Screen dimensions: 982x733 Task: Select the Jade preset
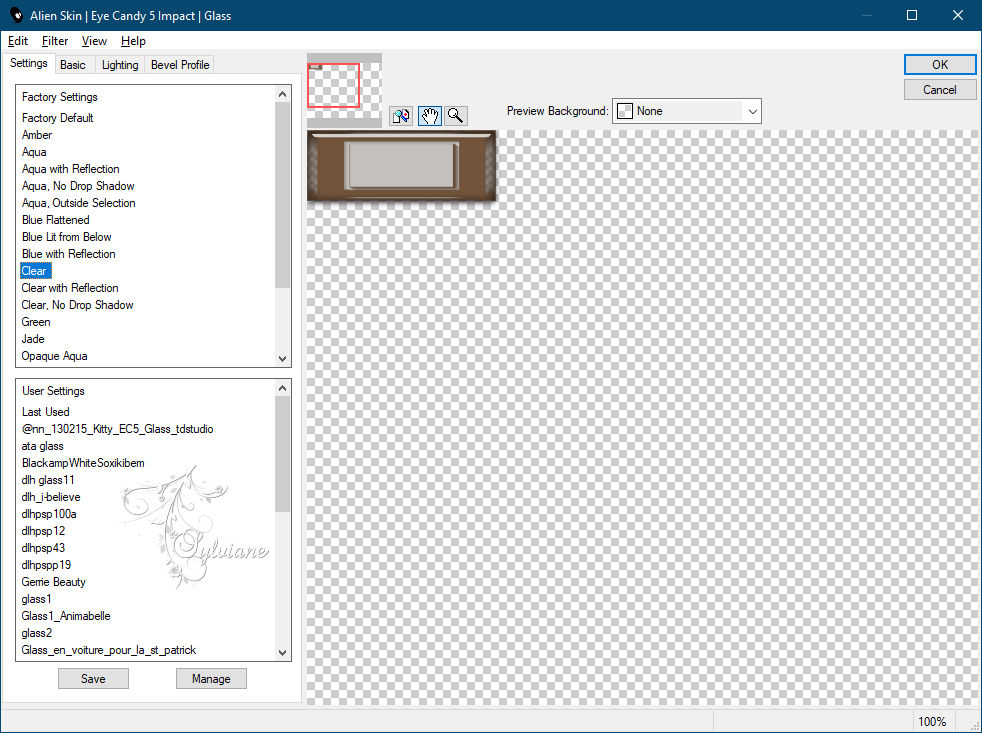[33, 338]
